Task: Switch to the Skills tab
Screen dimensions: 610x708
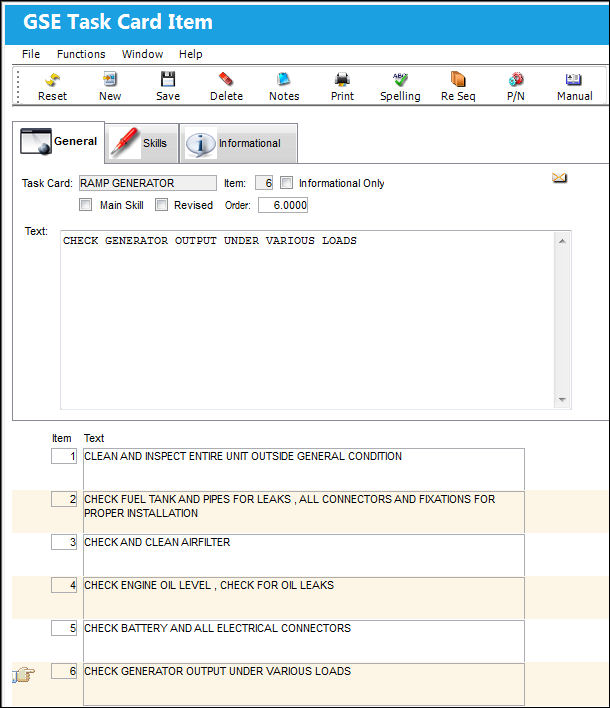Action: point(142,143)
